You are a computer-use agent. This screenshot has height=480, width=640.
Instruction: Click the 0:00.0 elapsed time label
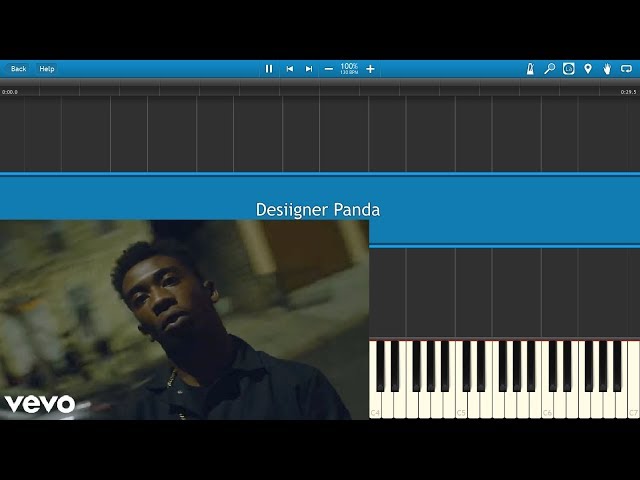(x=10, y=92)
